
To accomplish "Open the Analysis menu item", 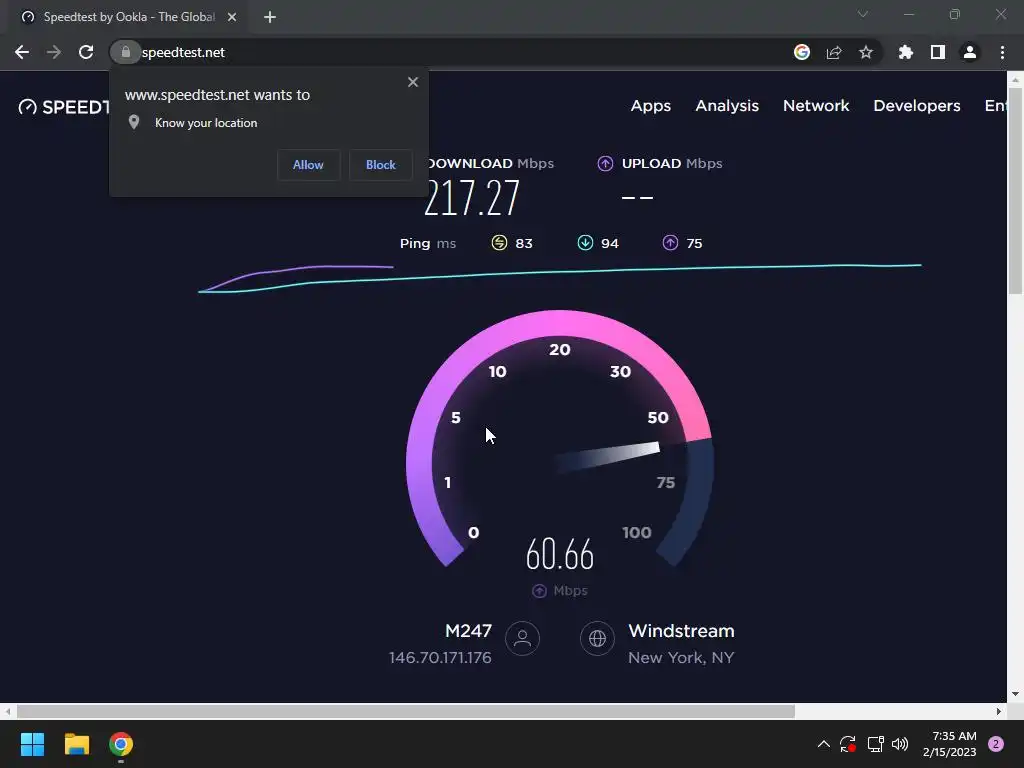I will pyautogui.click(x=727, y=106).
